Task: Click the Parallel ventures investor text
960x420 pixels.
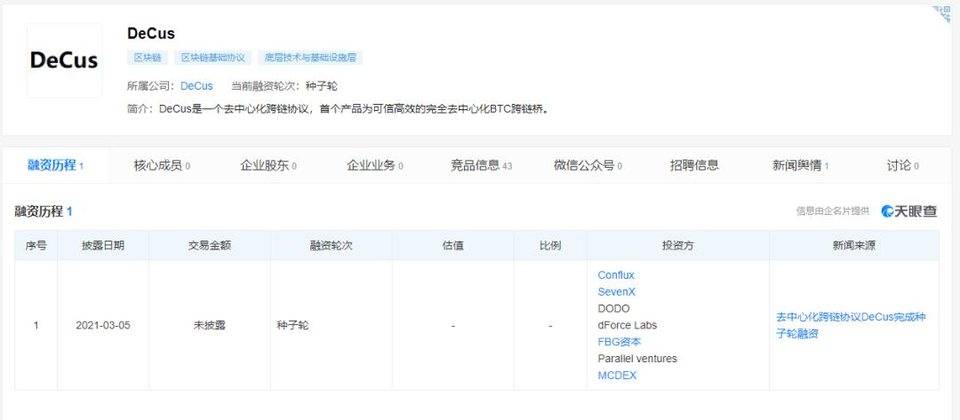Action: [637, 359]
